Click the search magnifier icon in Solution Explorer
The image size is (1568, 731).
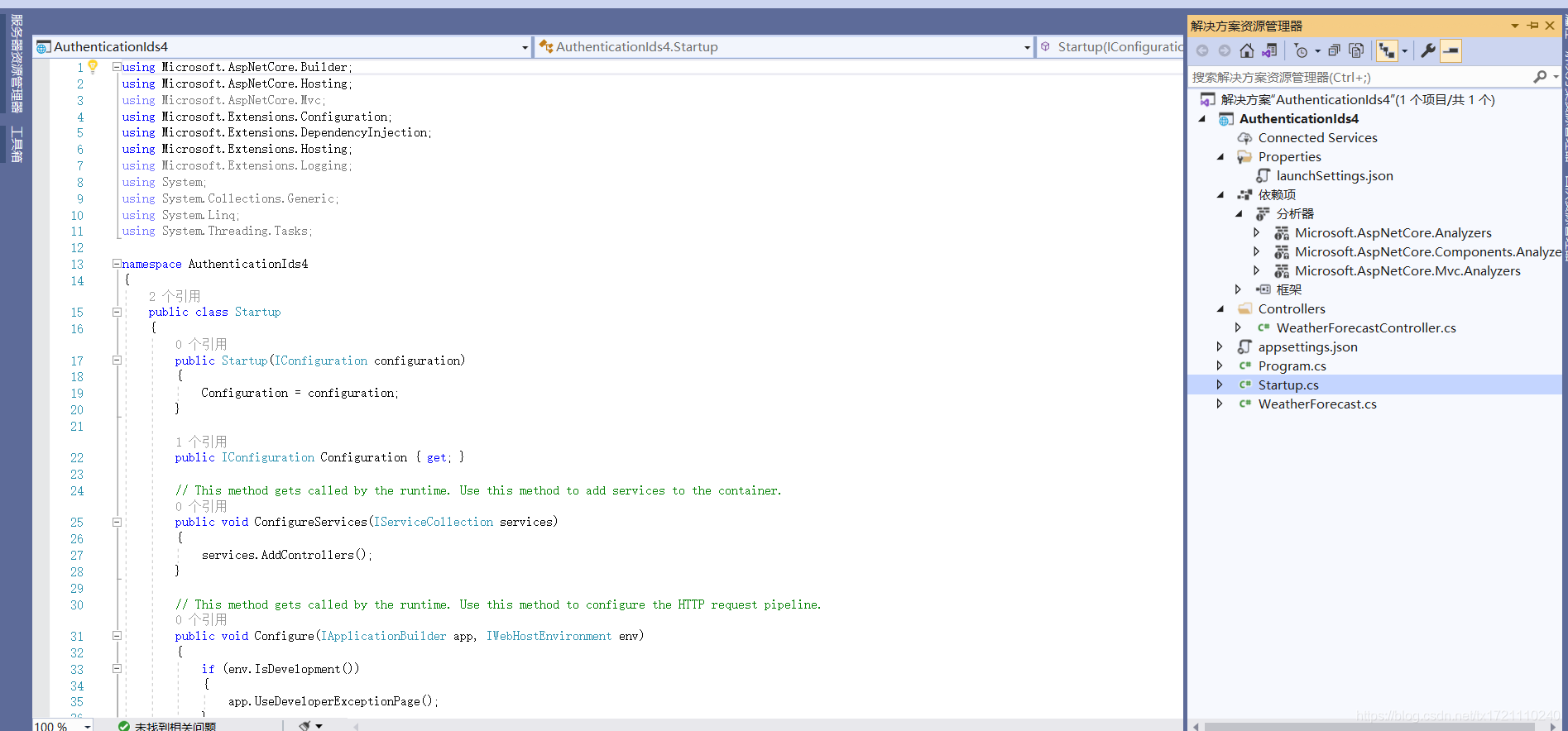coord(1540,77)
